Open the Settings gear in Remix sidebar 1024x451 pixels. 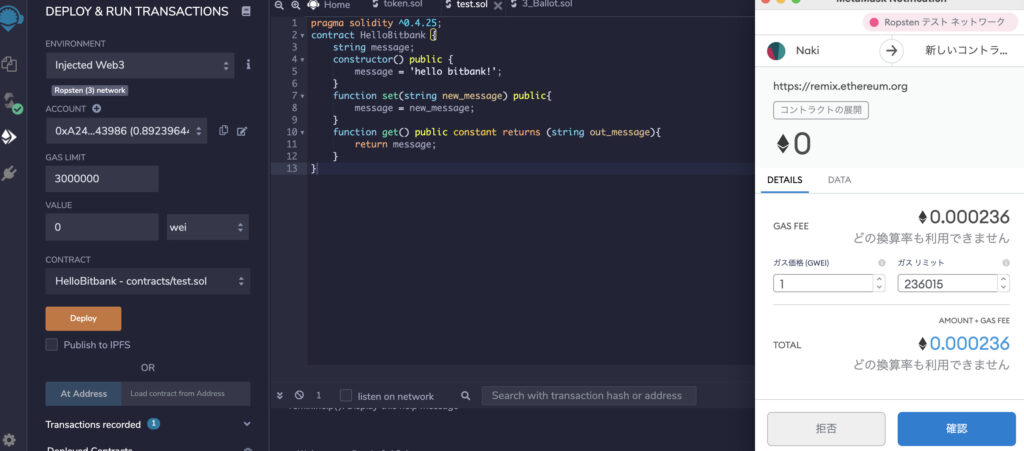click(9, 440)
